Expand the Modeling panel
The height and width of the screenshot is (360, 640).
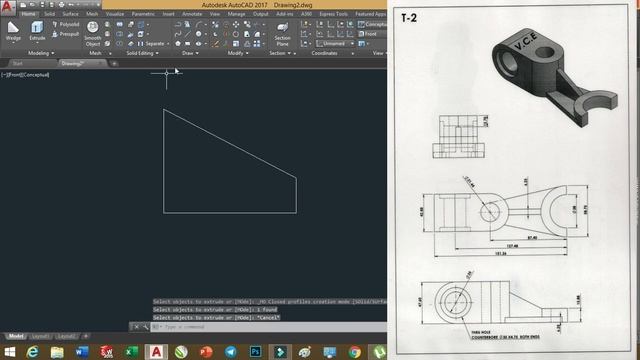click(x=41, y=53)
